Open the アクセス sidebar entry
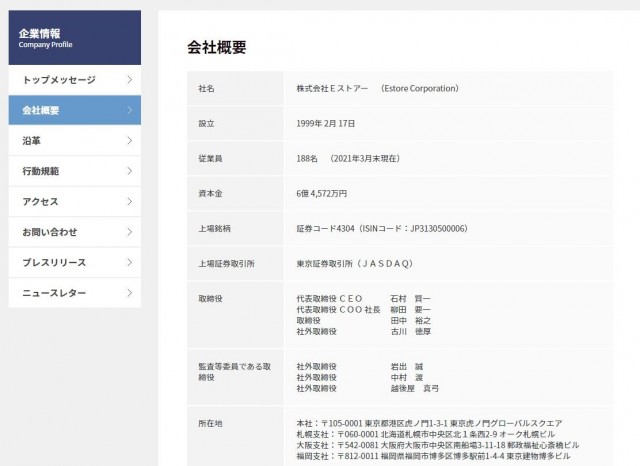640x466 pixels. (75, 202)
